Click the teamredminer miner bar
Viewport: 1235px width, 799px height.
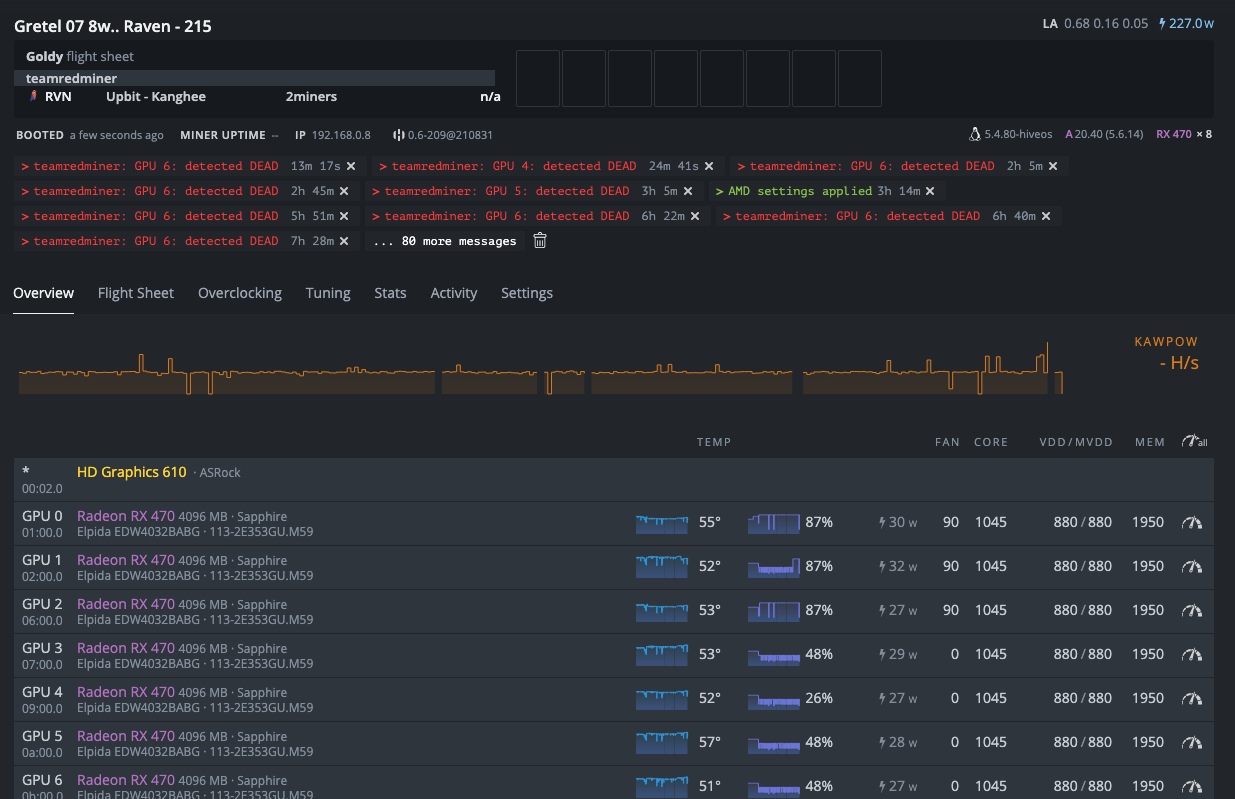(255, 78)
